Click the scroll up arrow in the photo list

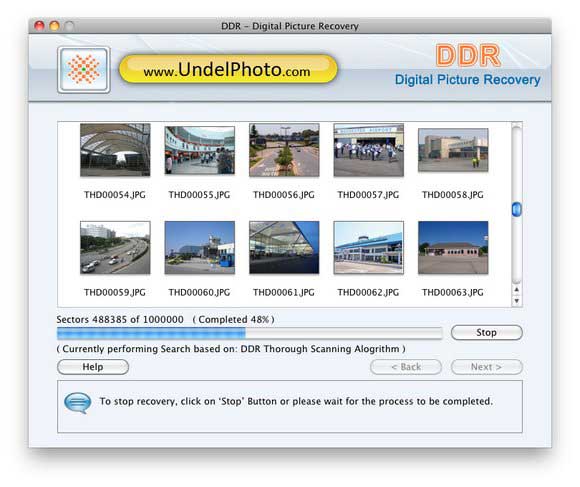tap(517, 290)
